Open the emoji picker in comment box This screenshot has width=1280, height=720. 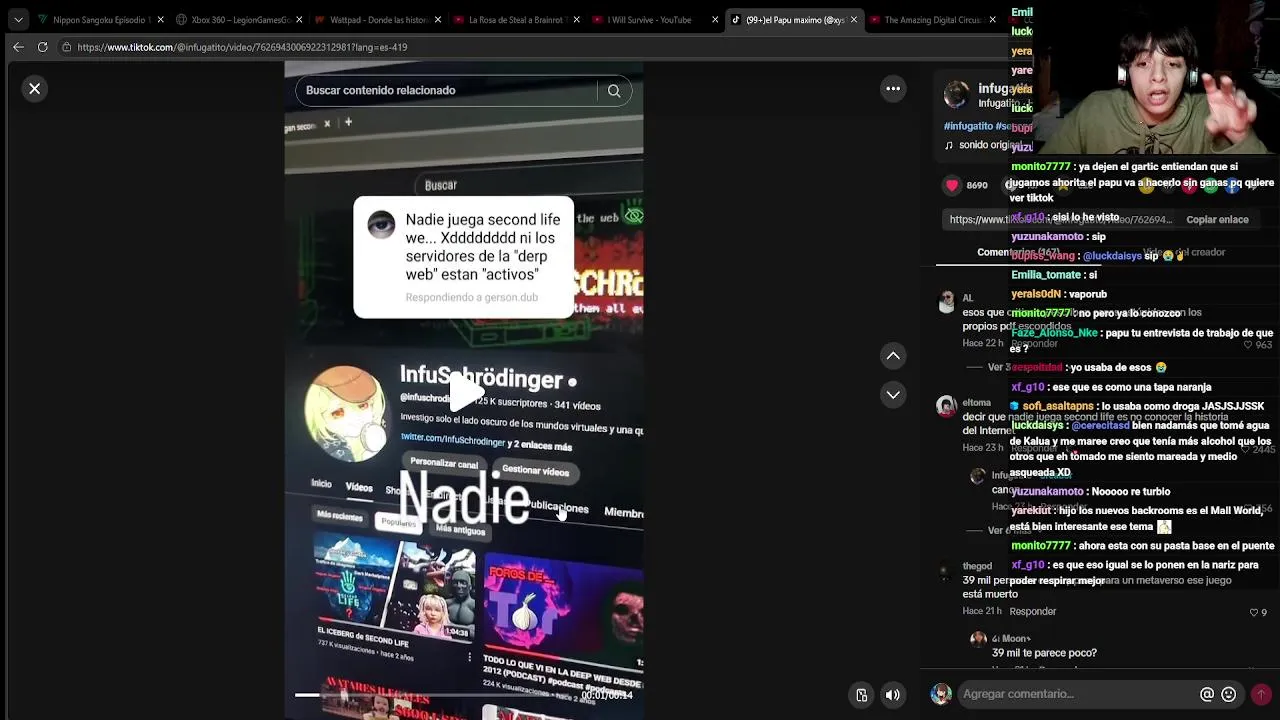[x=1229, y=694]
